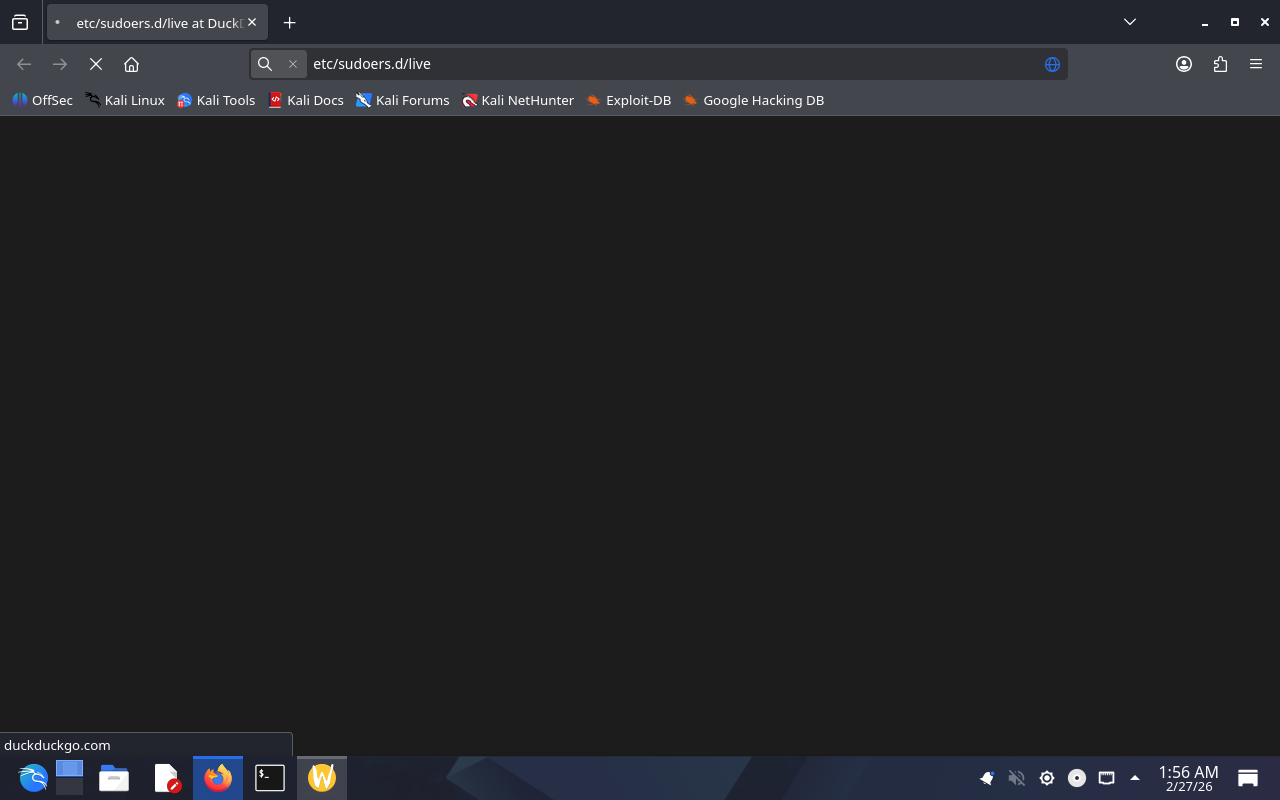Screen dimensions: 1280x800
Task: Click the translate page globe icon
Action: (1052, 64)
